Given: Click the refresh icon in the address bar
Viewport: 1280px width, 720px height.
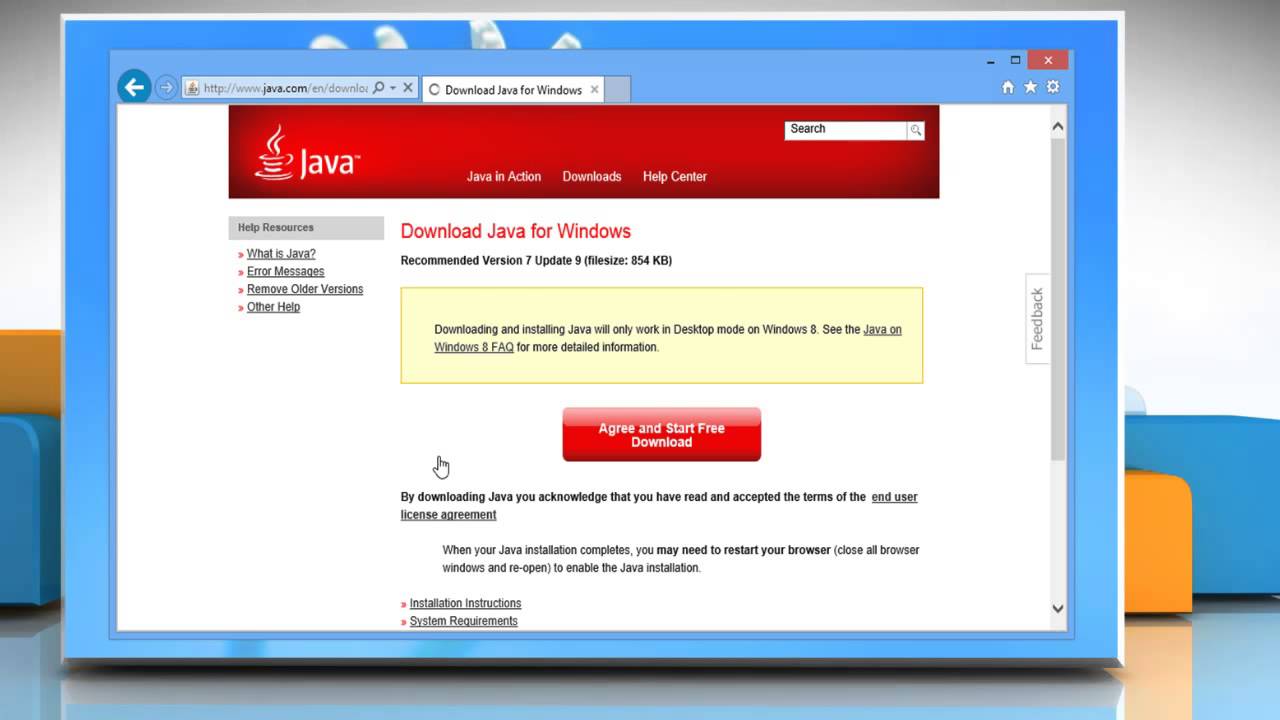Looking at the screenshot, I should click(408, 88).
